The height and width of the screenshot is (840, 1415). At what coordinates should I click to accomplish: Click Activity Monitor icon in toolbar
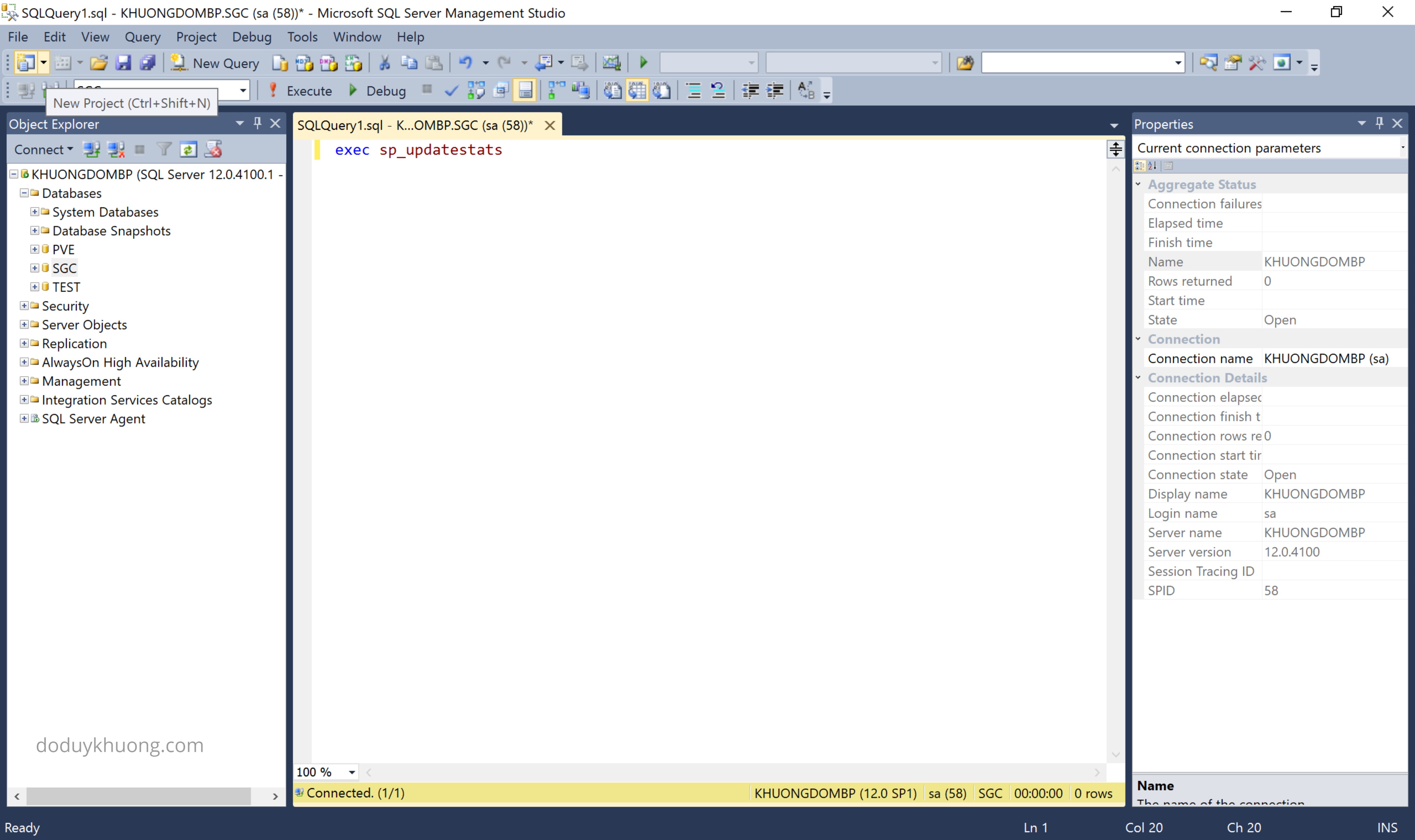tap(611, 63)
